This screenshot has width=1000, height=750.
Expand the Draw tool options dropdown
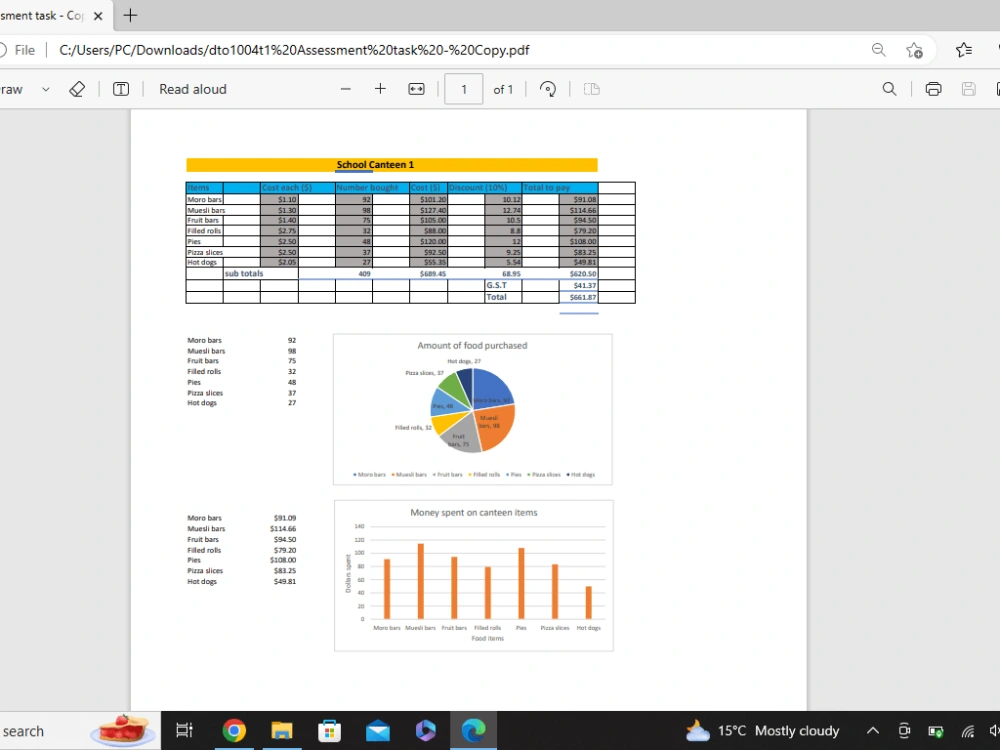[46, 89]
